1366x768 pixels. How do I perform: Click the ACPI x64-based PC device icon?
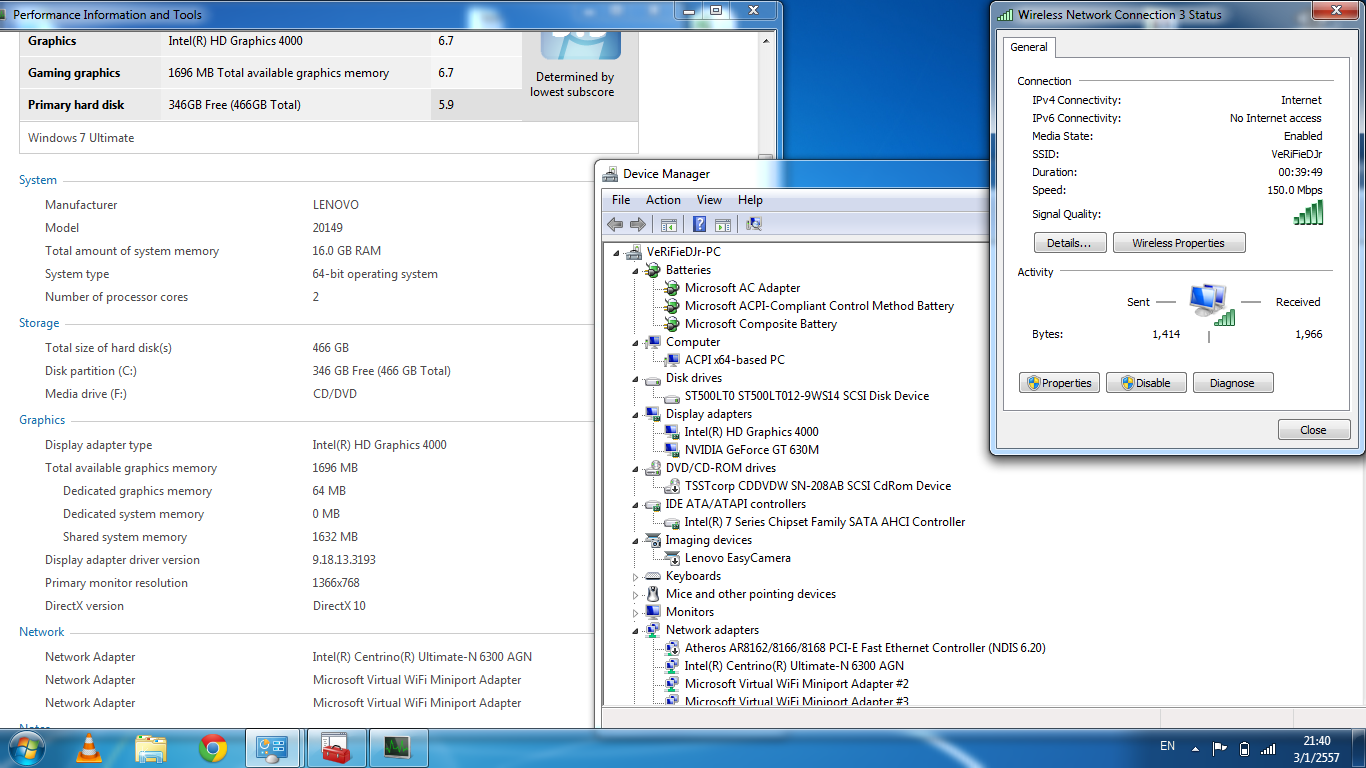click(672, 360)
